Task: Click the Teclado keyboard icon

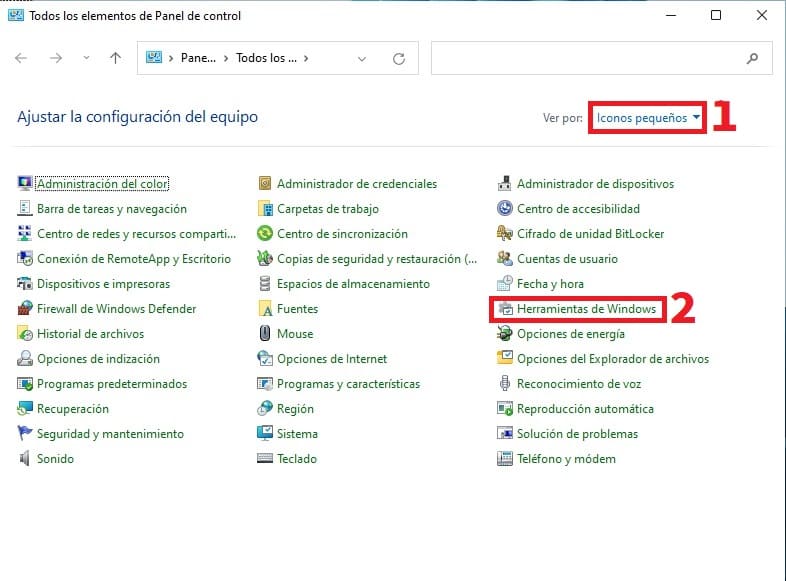Action: tap(265, 459)
